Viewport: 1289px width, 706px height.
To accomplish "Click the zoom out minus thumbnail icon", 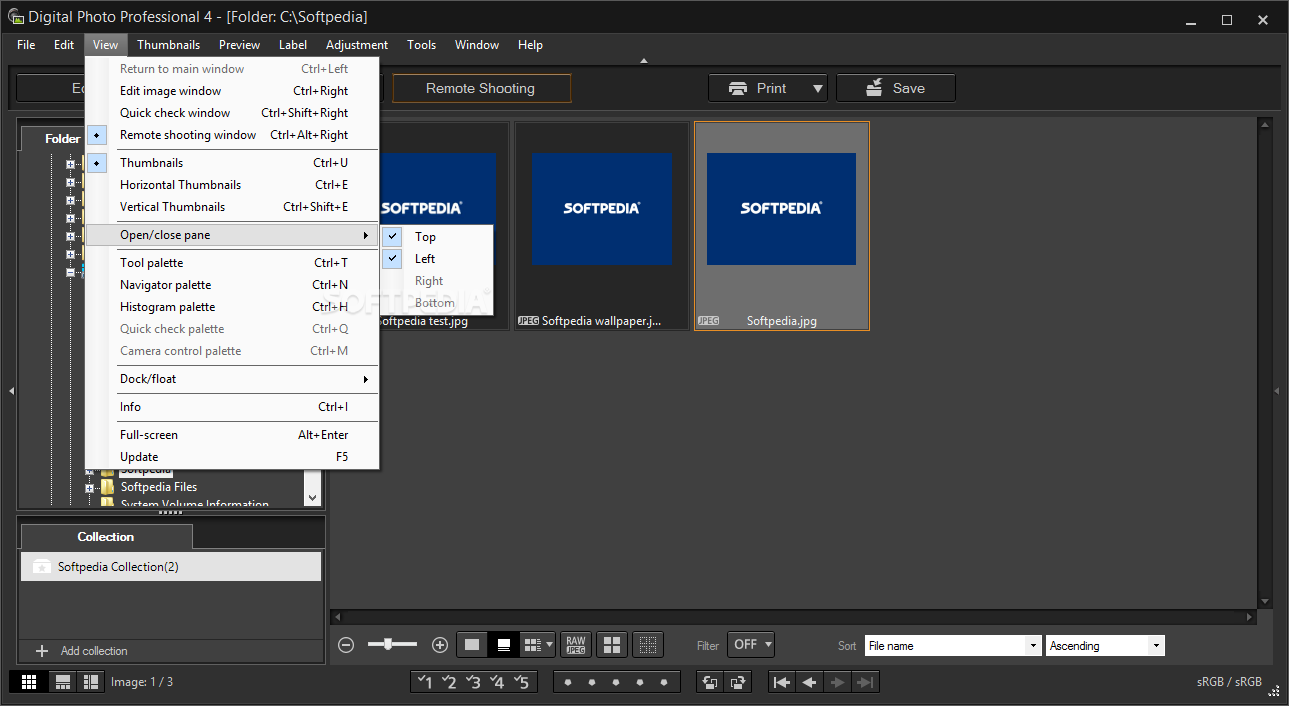I will tap(346, 645).
